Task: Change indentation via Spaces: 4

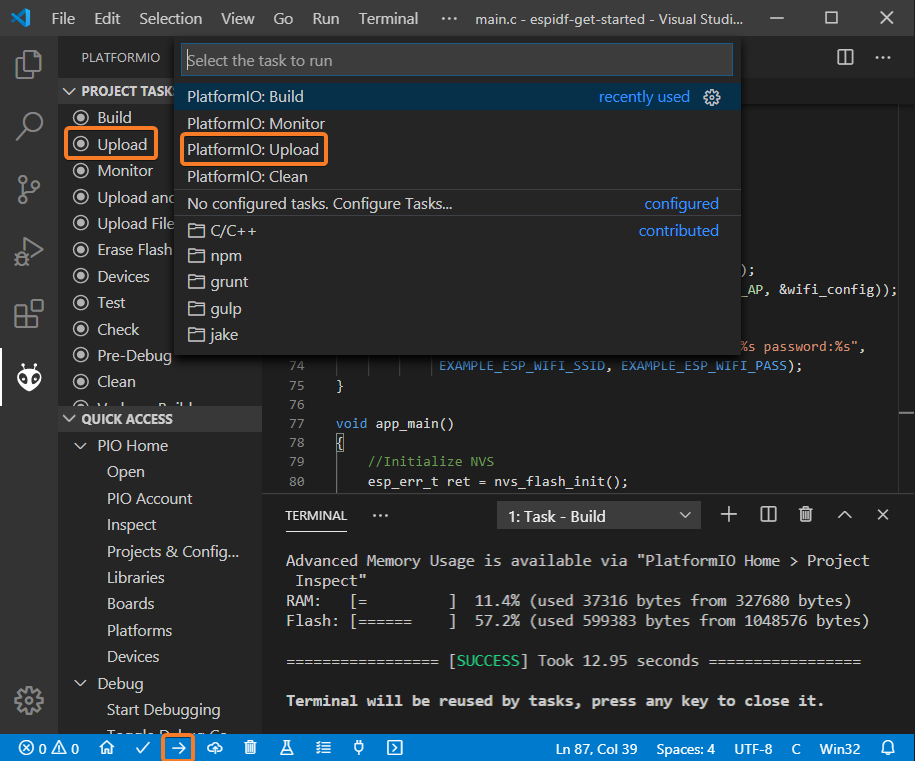Action: [x=685, y=749]
